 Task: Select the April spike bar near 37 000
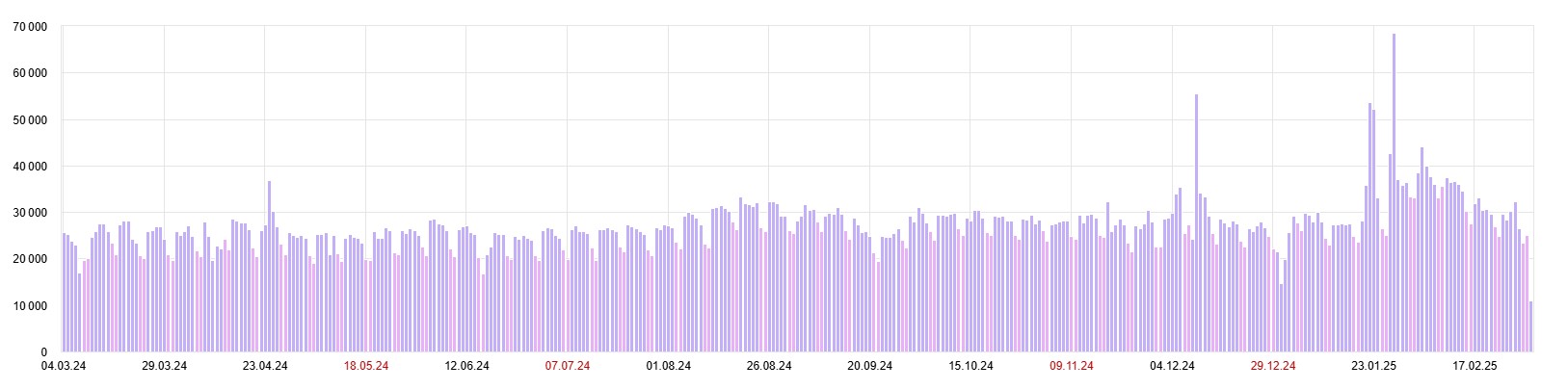(x=269, y=267)
